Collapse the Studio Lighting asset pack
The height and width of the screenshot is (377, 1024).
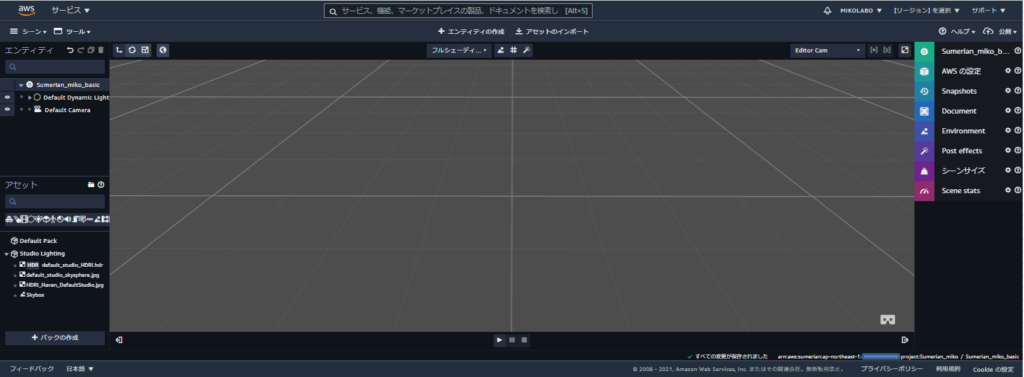(x=7, y=254)
